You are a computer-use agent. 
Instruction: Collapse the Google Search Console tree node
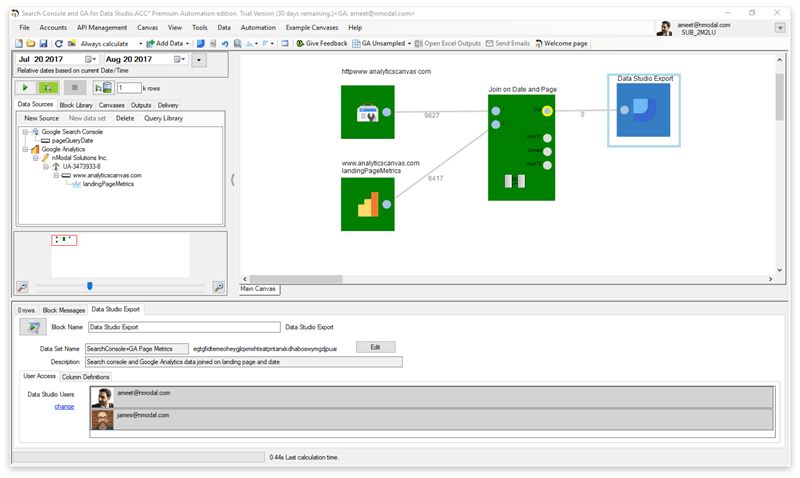[x=25, y=132]
